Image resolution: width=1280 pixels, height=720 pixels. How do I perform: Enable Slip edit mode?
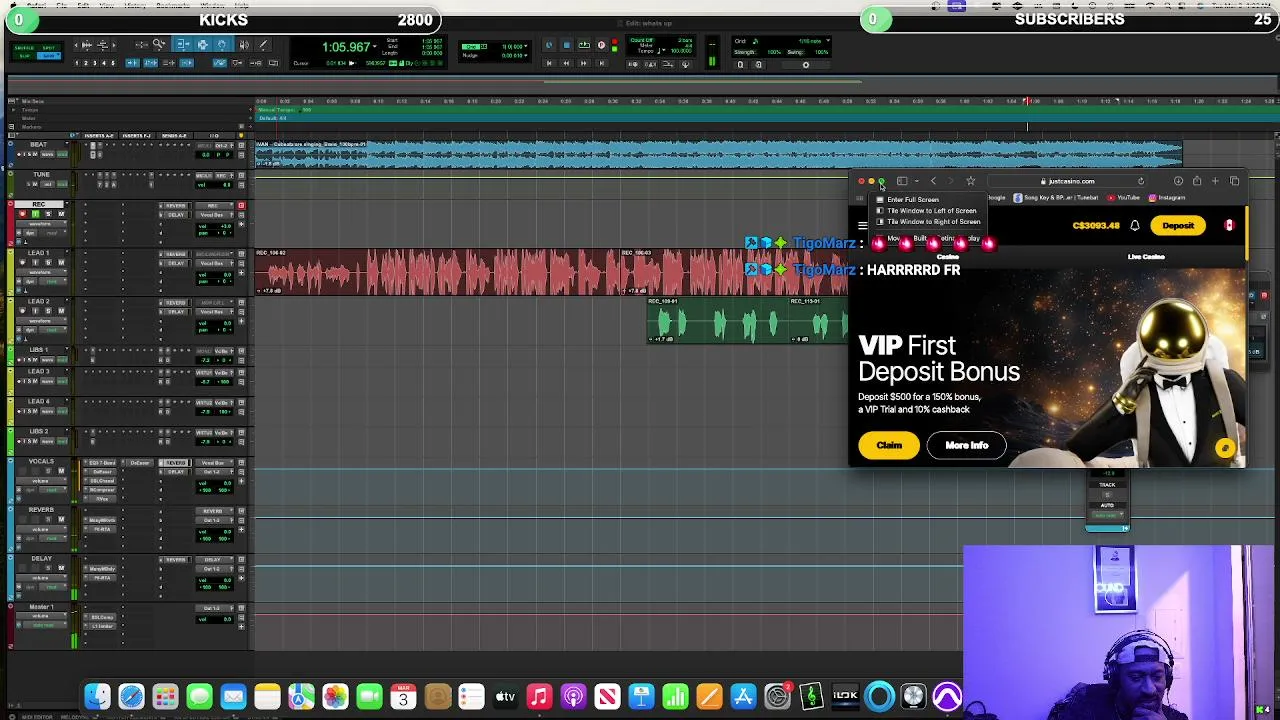(24, 55)
